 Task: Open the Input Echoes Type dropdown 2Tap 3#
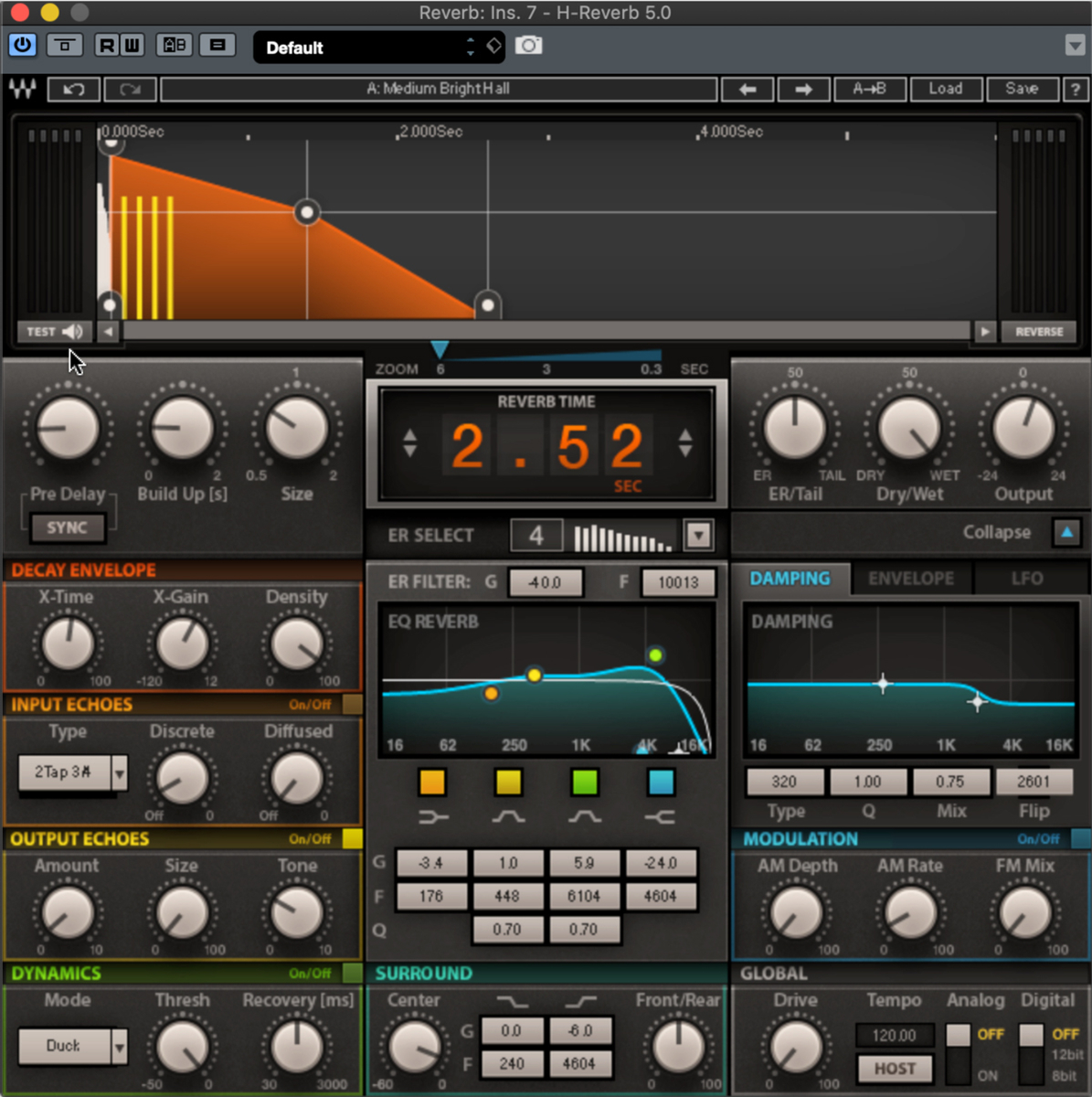click(72, 772)
